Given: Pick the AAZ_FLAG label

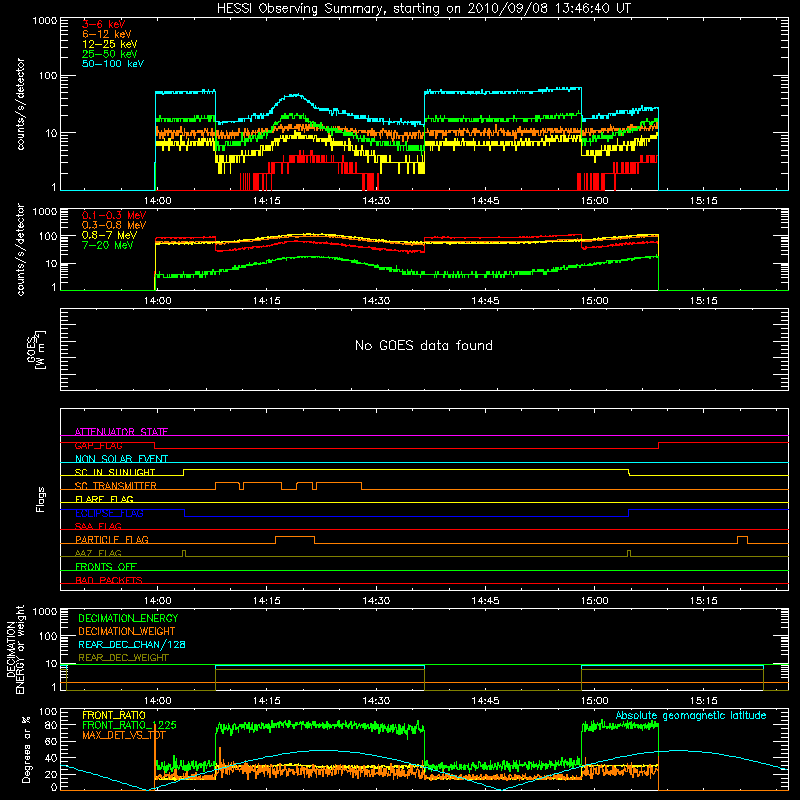Looking at the screenshot, I should coord(98,553).
